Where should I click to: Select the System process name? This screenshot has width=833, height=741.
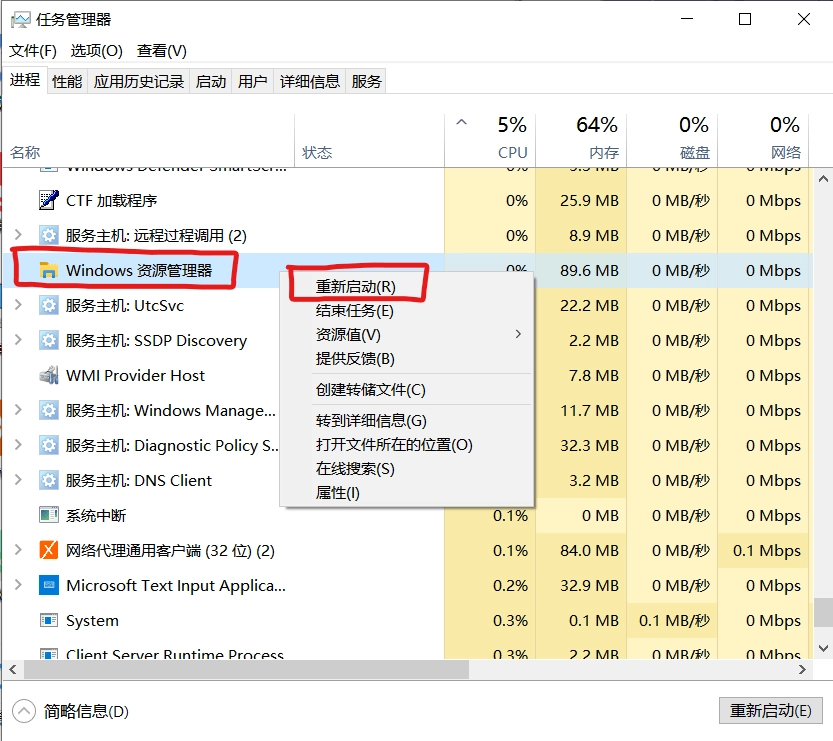click(92, 620)
